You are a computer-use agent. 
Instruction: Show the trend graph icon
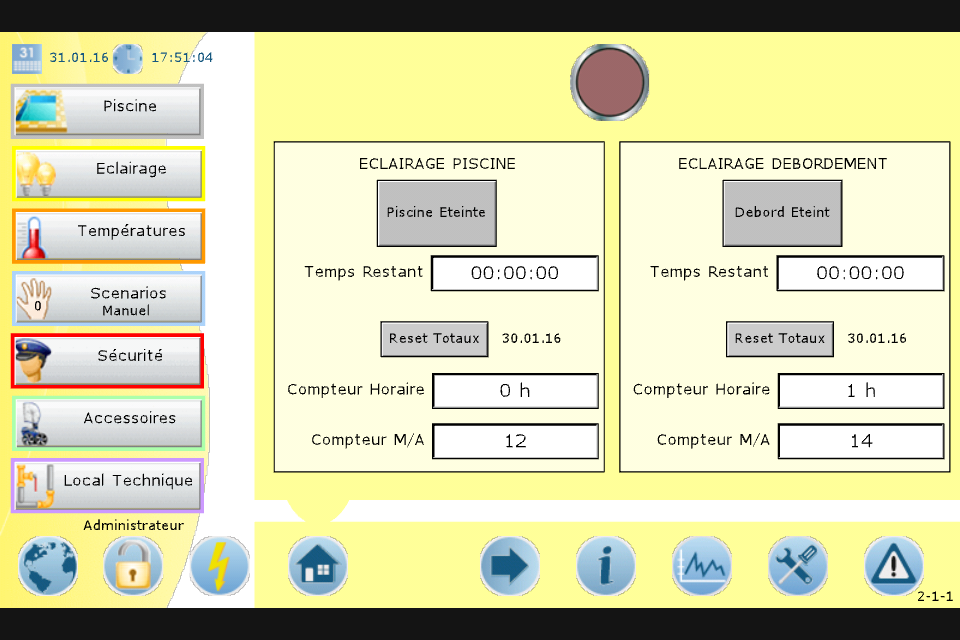click(701, 567)
